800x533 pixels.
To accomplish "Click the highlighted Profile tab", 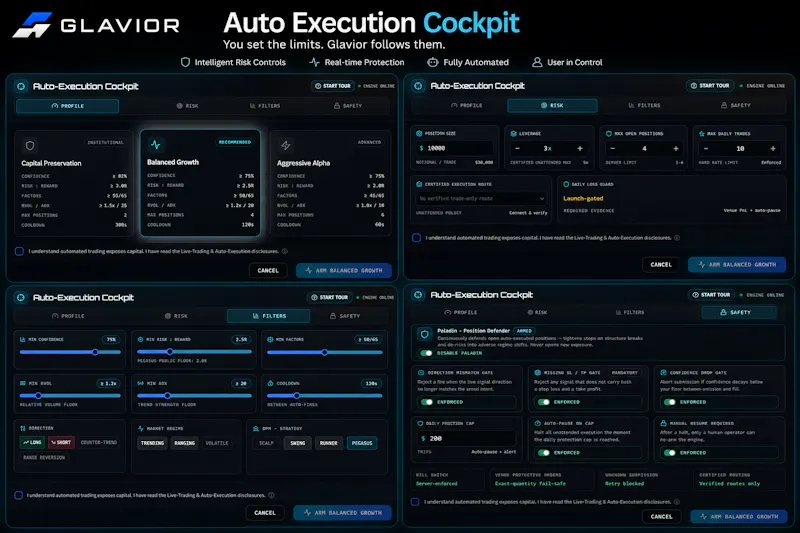I will pyautogui.click(x=67, y=106).
